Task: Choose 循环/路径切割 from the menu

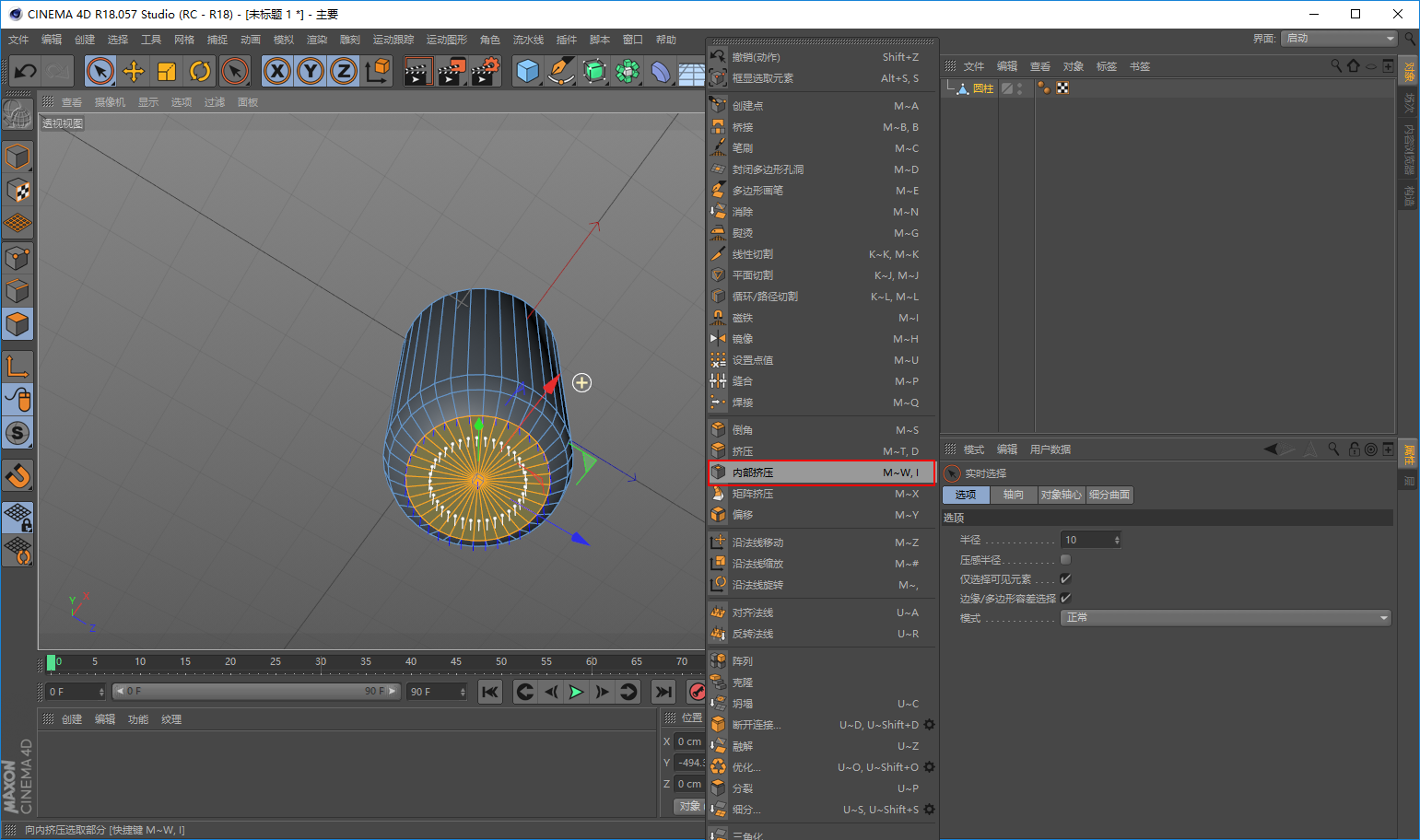Action: point(822,297)
